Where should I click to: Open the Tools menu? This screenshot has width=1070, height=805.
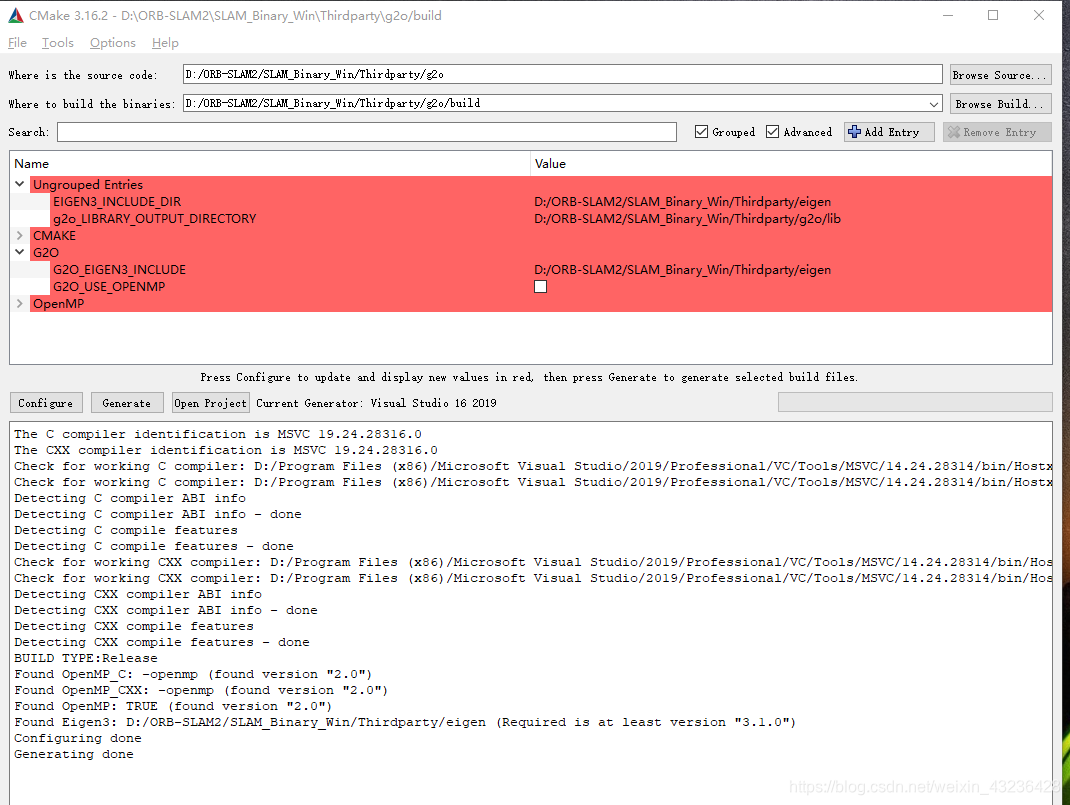coord(57,42)
